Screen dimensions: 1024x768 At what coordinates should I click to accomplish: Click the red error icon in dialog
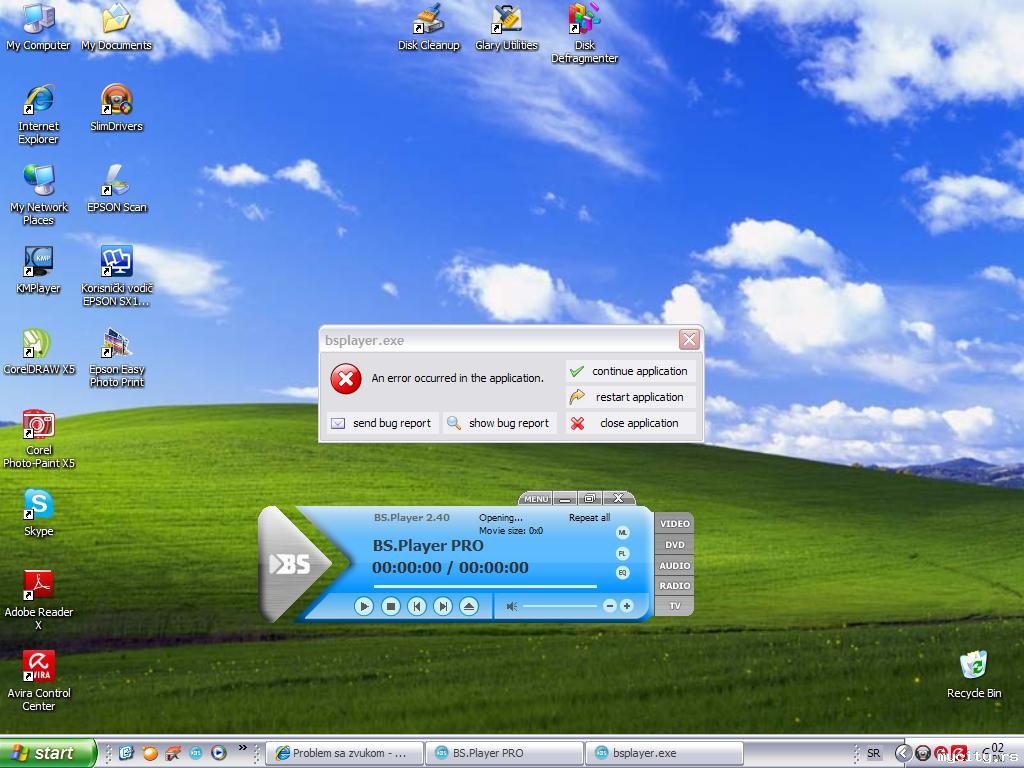345,379
